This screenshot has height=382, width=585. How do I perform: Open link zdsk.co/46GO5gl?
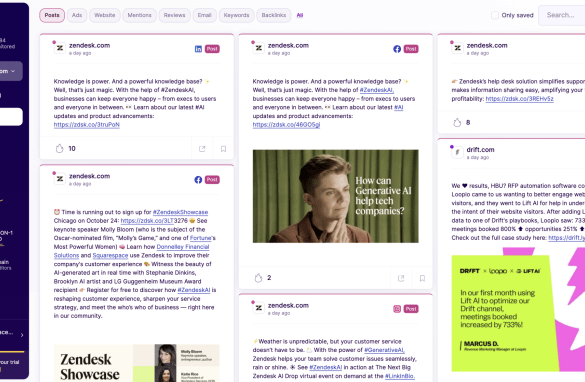pos(286,125)
